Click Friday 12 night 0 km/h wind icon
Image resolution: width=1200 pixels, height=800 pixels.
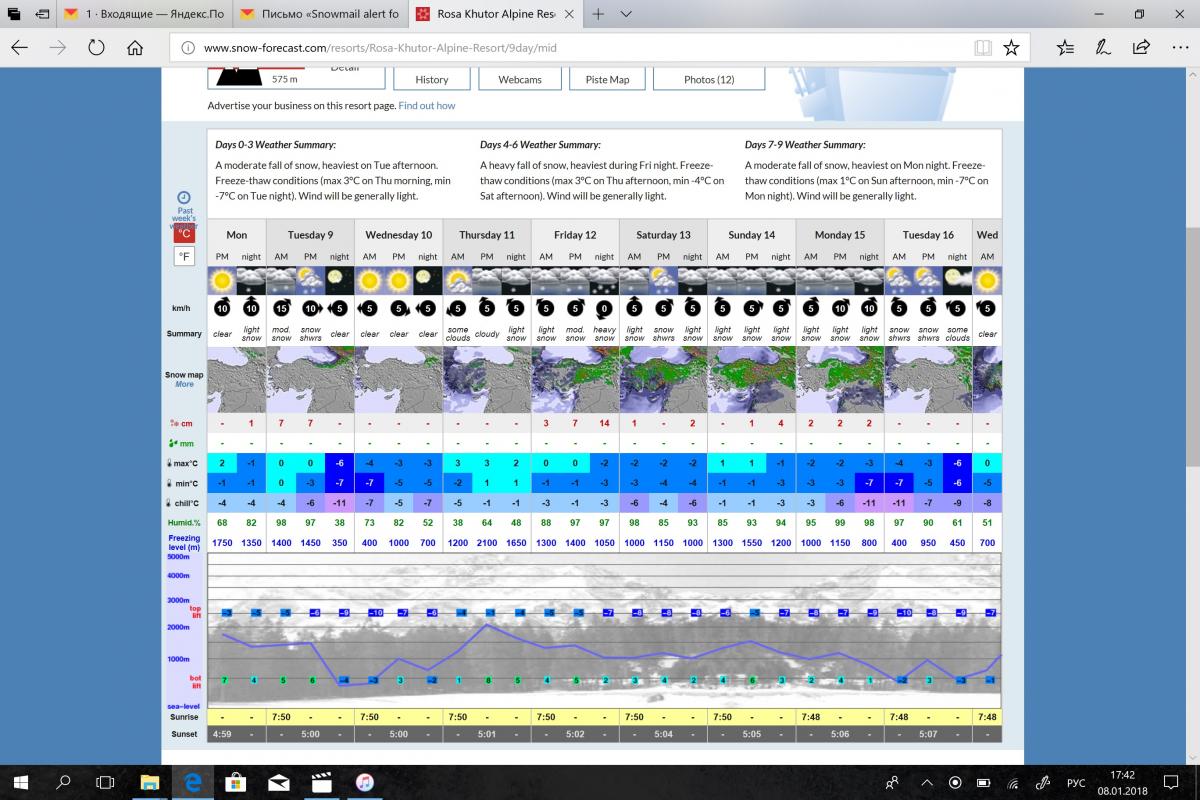pos(604,307)
